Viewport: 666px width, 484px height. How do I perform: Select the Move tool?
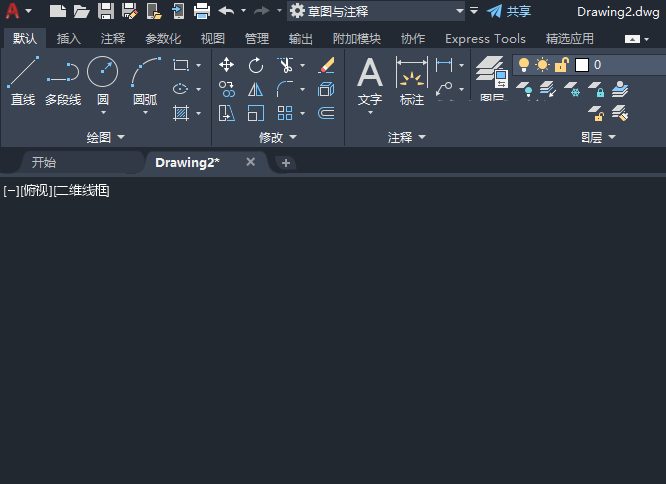click(226, 65)
